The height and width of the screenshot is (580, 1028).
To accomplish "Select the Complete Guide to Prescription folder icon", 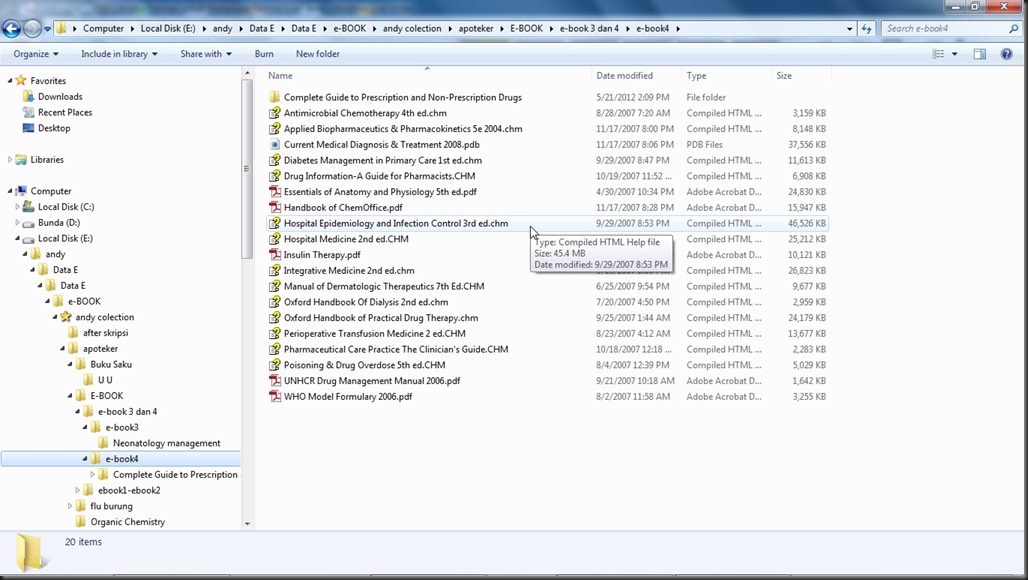I will point(275,97).
